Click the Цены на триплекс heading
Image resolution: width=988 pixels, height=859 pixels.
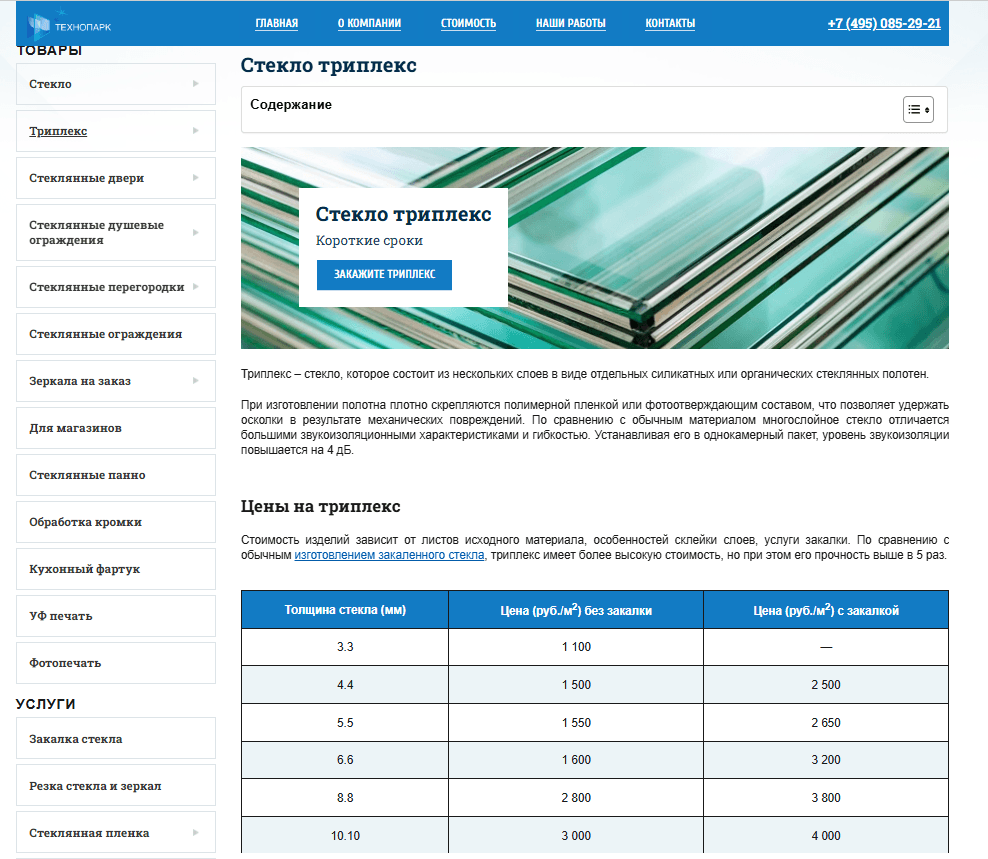pyautogui.click(x=321, y=507)
